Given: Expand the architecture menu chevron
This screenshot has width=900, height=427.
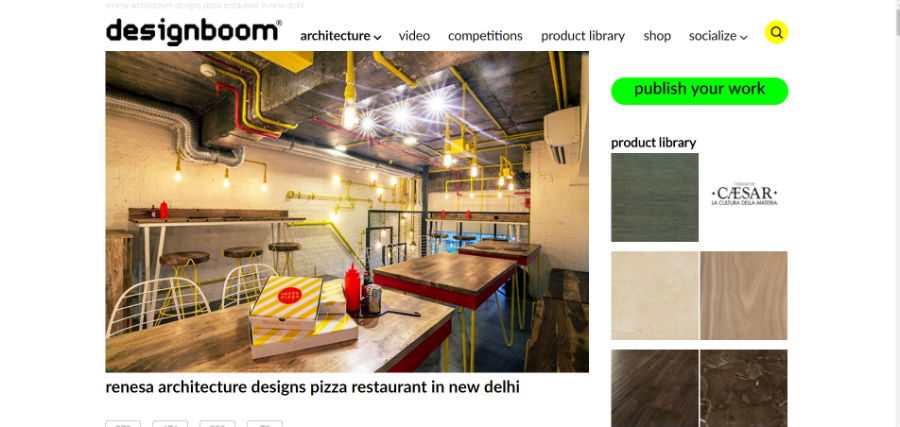Looking at the screenshot, I should tap(377, 37).
